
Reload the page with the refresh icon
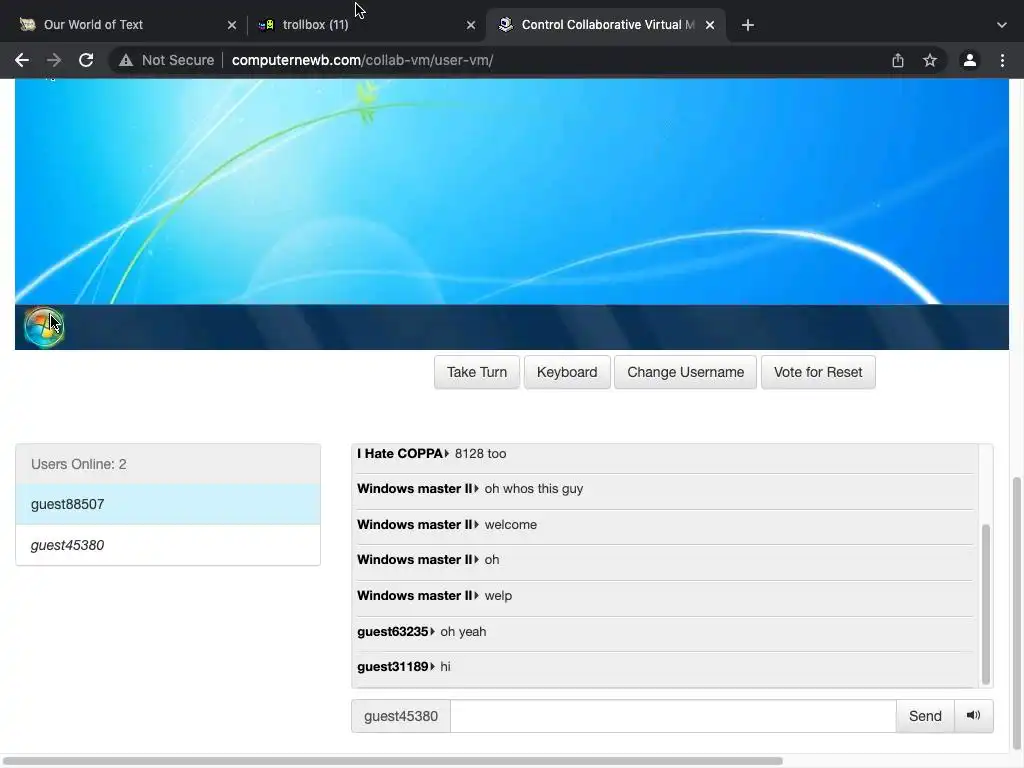[86, 60]
